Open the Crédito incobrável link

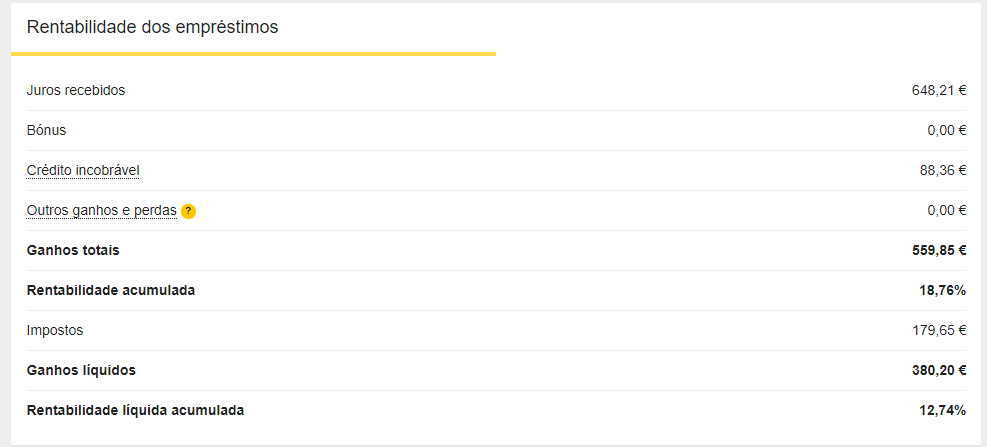pyautogui.click(x=83, y=170)
